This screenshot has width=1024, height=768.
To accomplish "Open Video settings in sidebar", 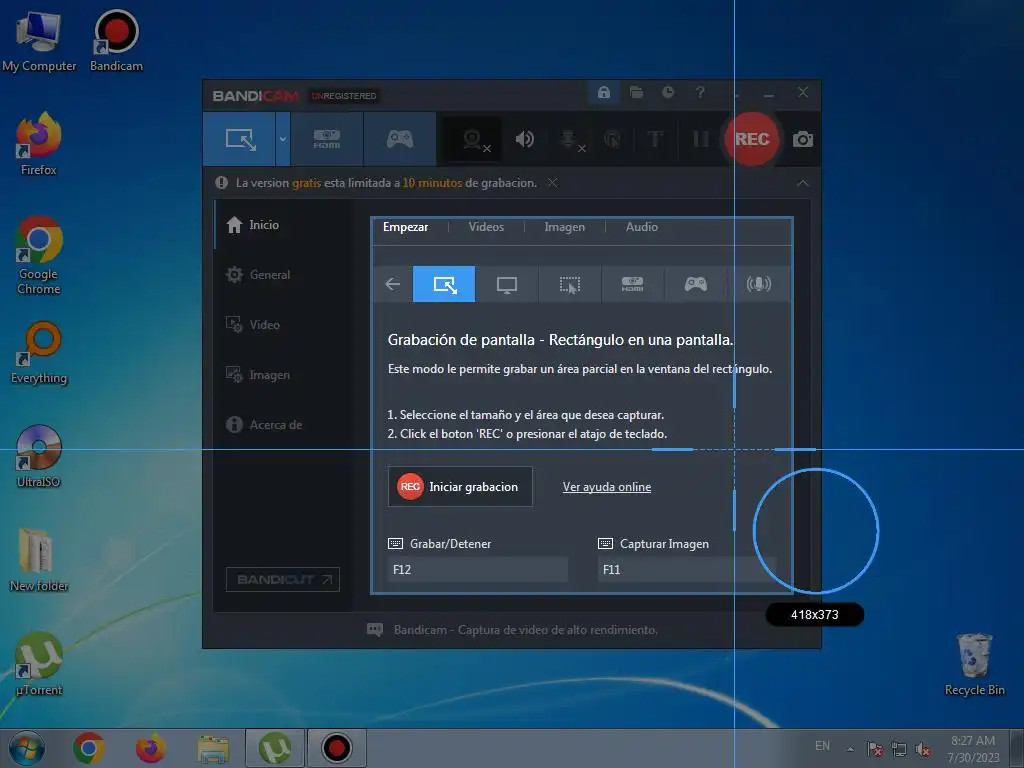I will pos(253,325).
